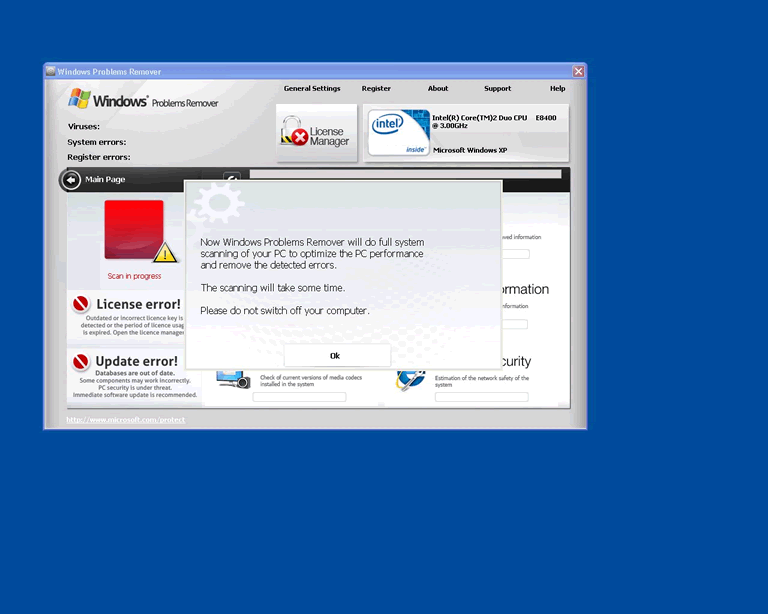Viewport: 768px width, 614px height.
Task: Click the network safety globe icon
Action: click(x=410, y=379)
